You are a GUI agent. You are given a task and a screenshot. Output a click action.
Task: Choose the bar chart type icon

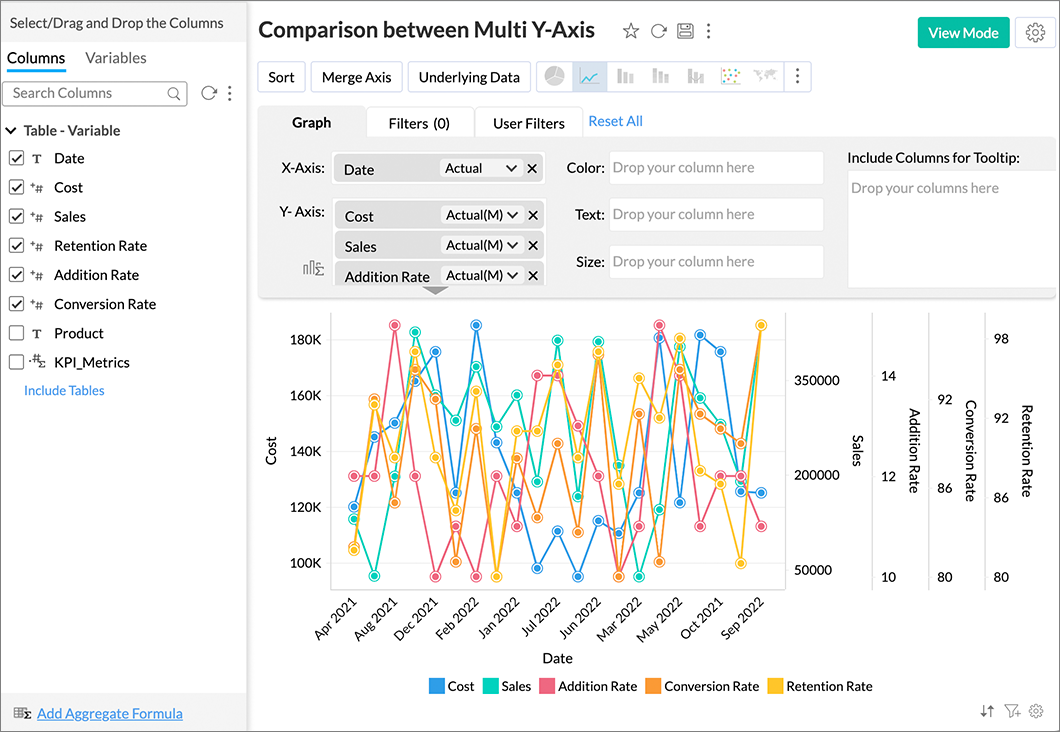click(x=625, y=76)
